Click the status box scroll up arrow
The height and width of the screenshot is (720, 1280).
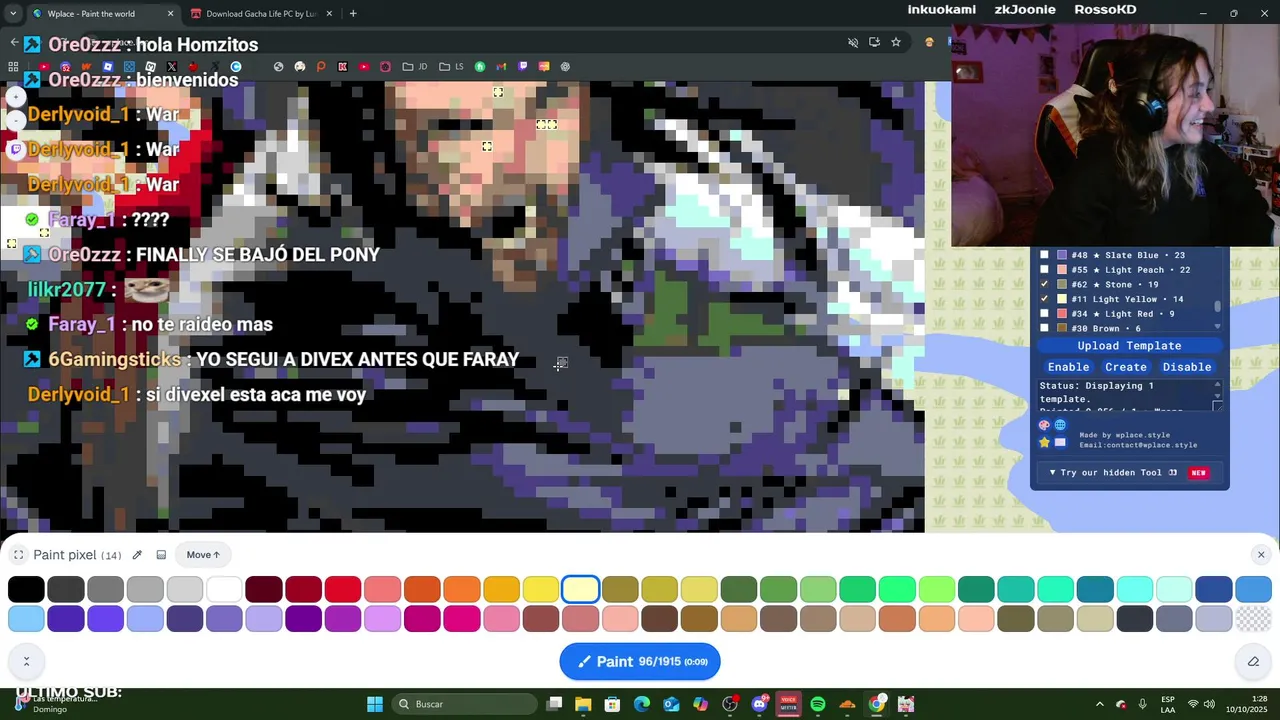point(1217,384)
